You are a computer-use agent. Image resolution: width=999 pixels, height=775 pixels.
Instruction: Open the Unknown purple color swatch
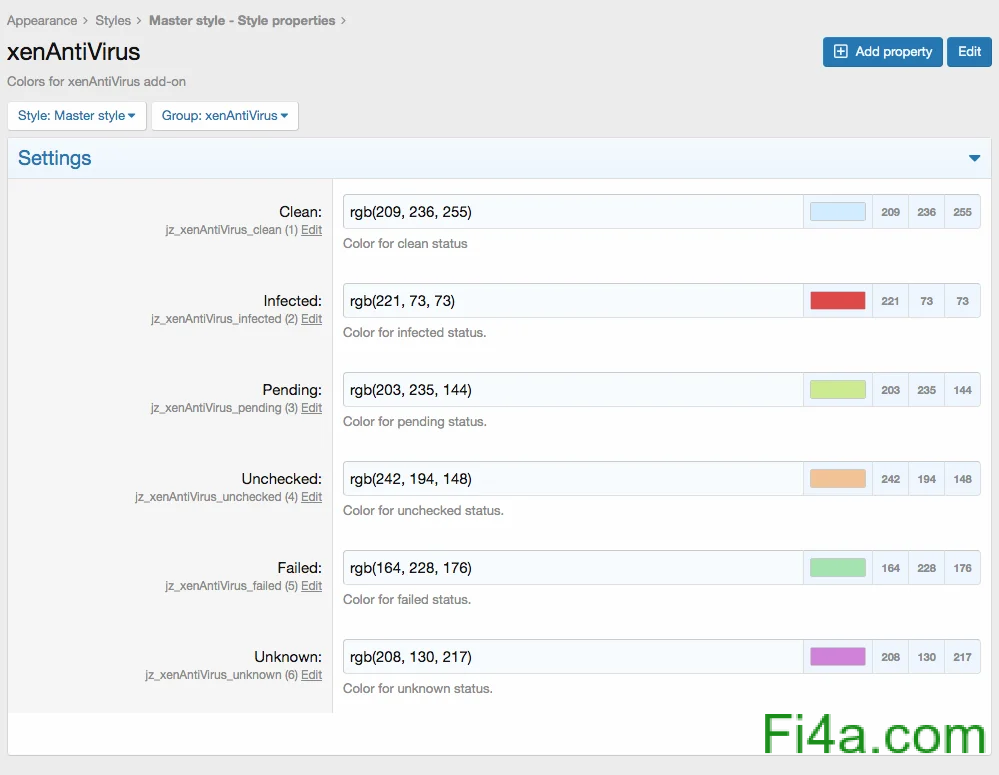point(837,657)
